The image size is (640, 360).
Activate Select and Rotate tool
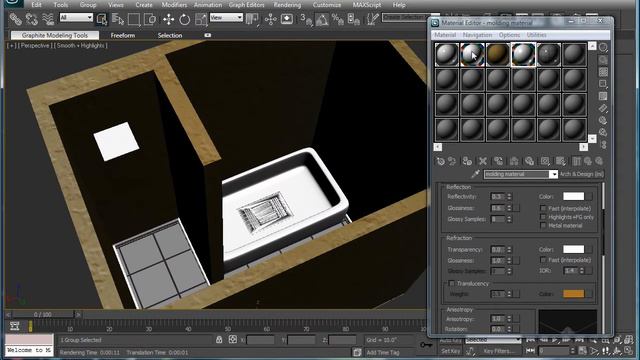tap(184, 19)
